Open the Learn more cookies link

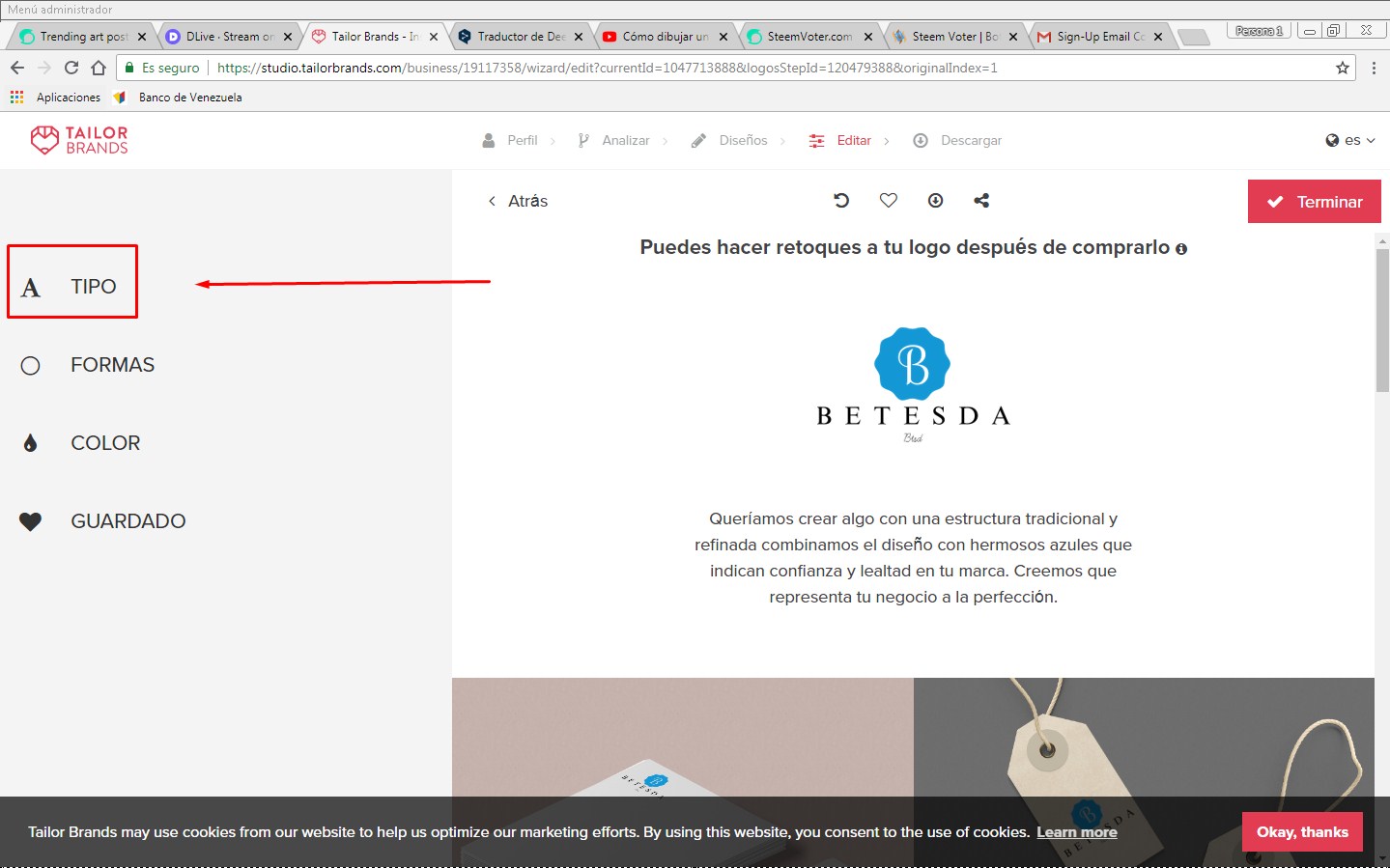[1077, 832]
